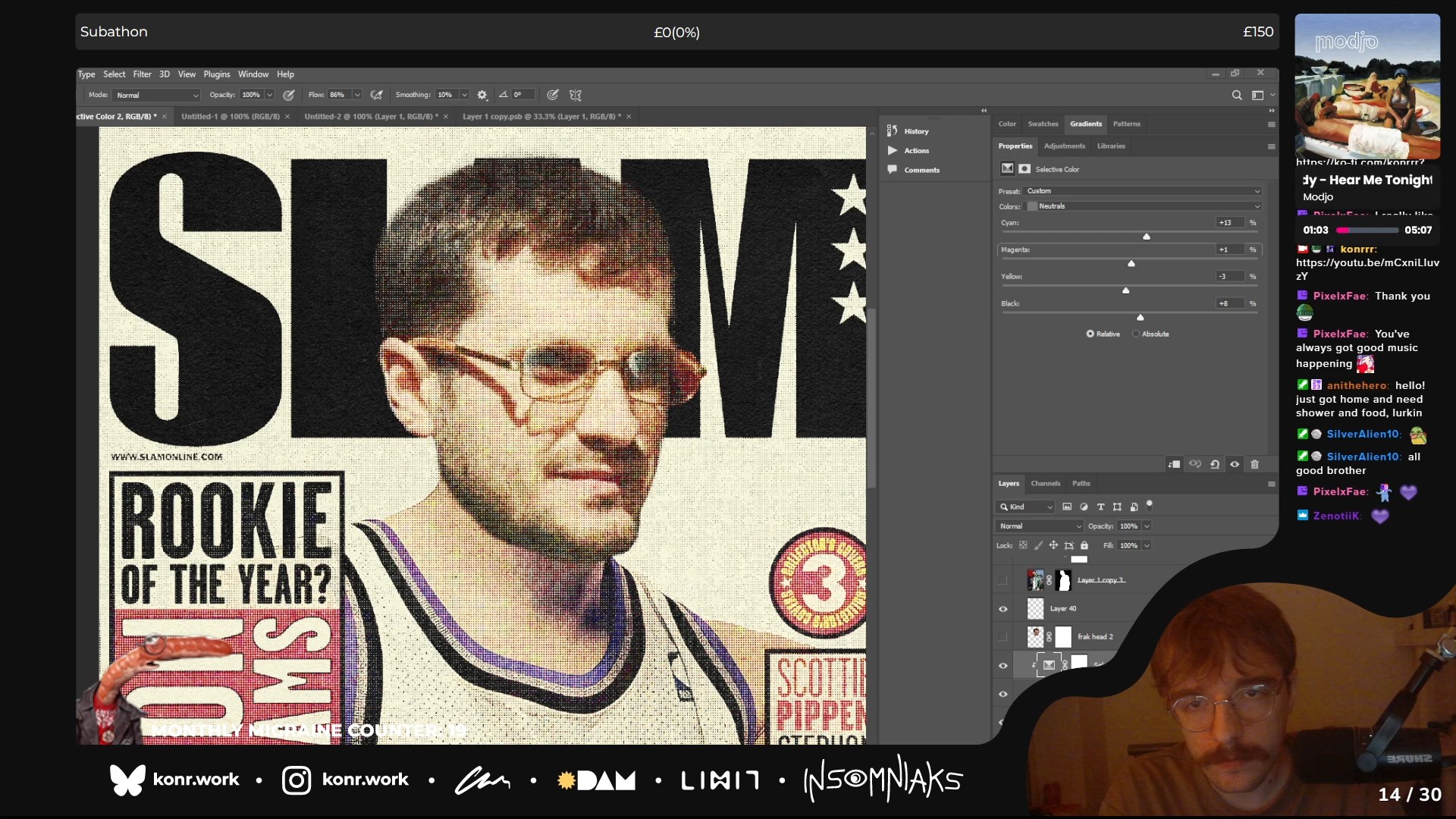1456x819 pixels.
Task: Adjust the Black slider handle
Action: [1141, 318]
